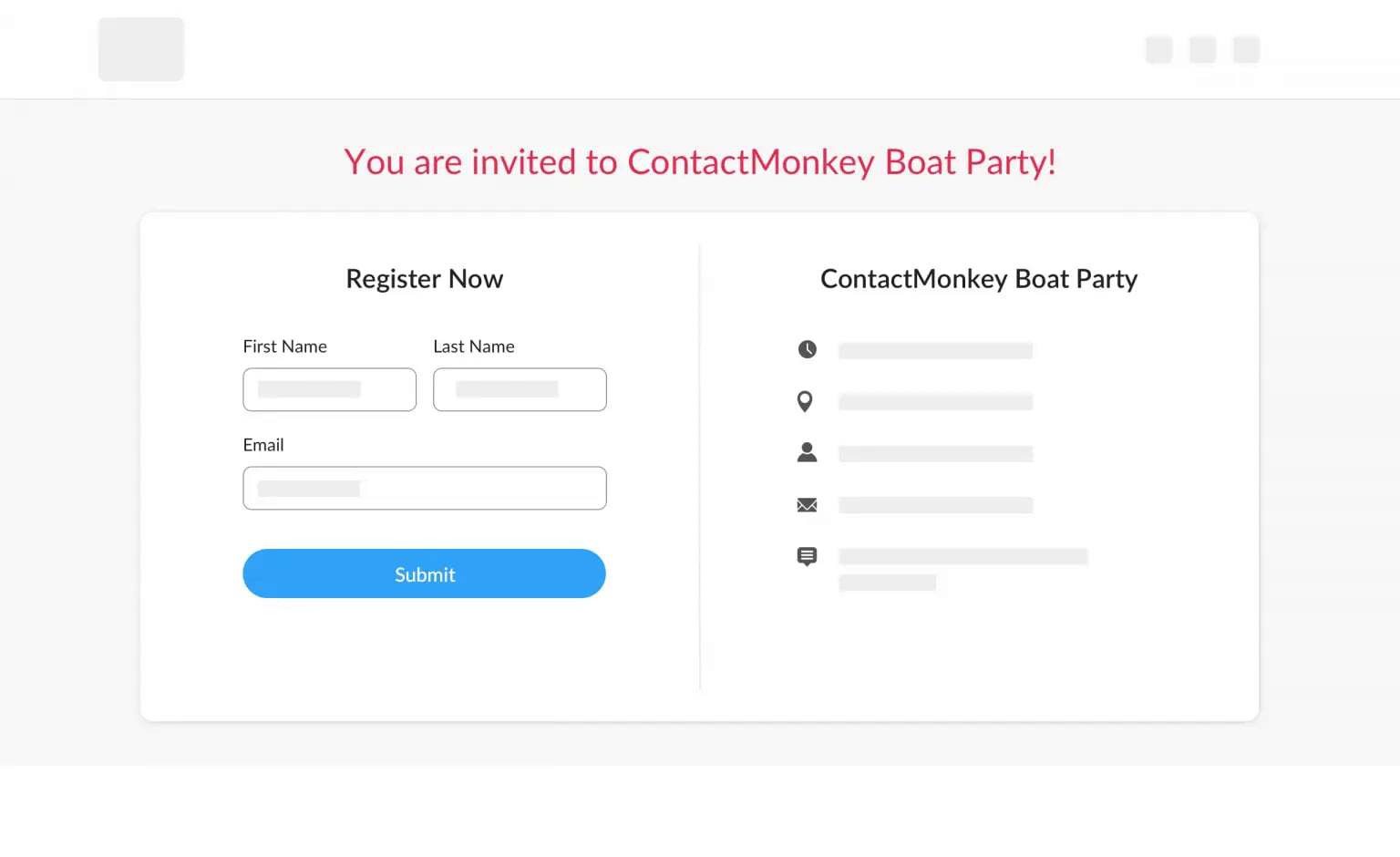Viewport: 1400px width, 857px height.
Task: Open the comment speech bubble icon
Action: coord(807,556)
